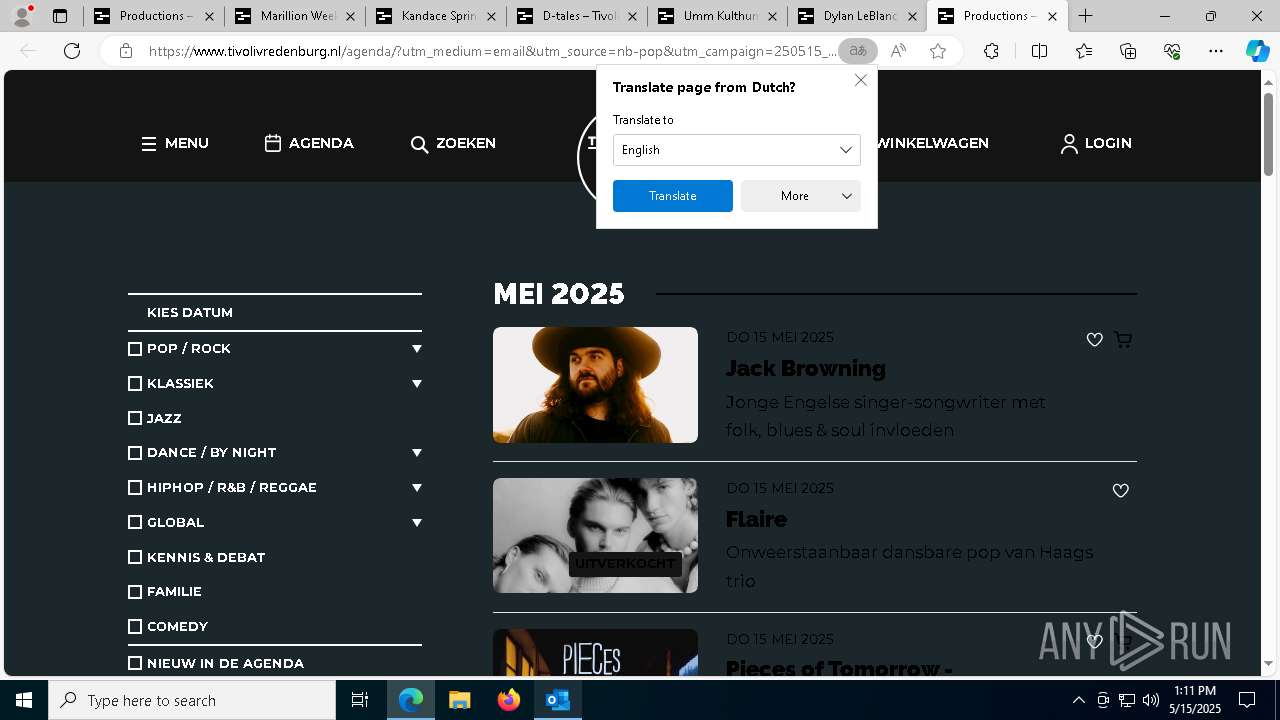Screen dimensions: 1280x720
Task: Open Microsoft Edge in taskbar
Action: 411,700
